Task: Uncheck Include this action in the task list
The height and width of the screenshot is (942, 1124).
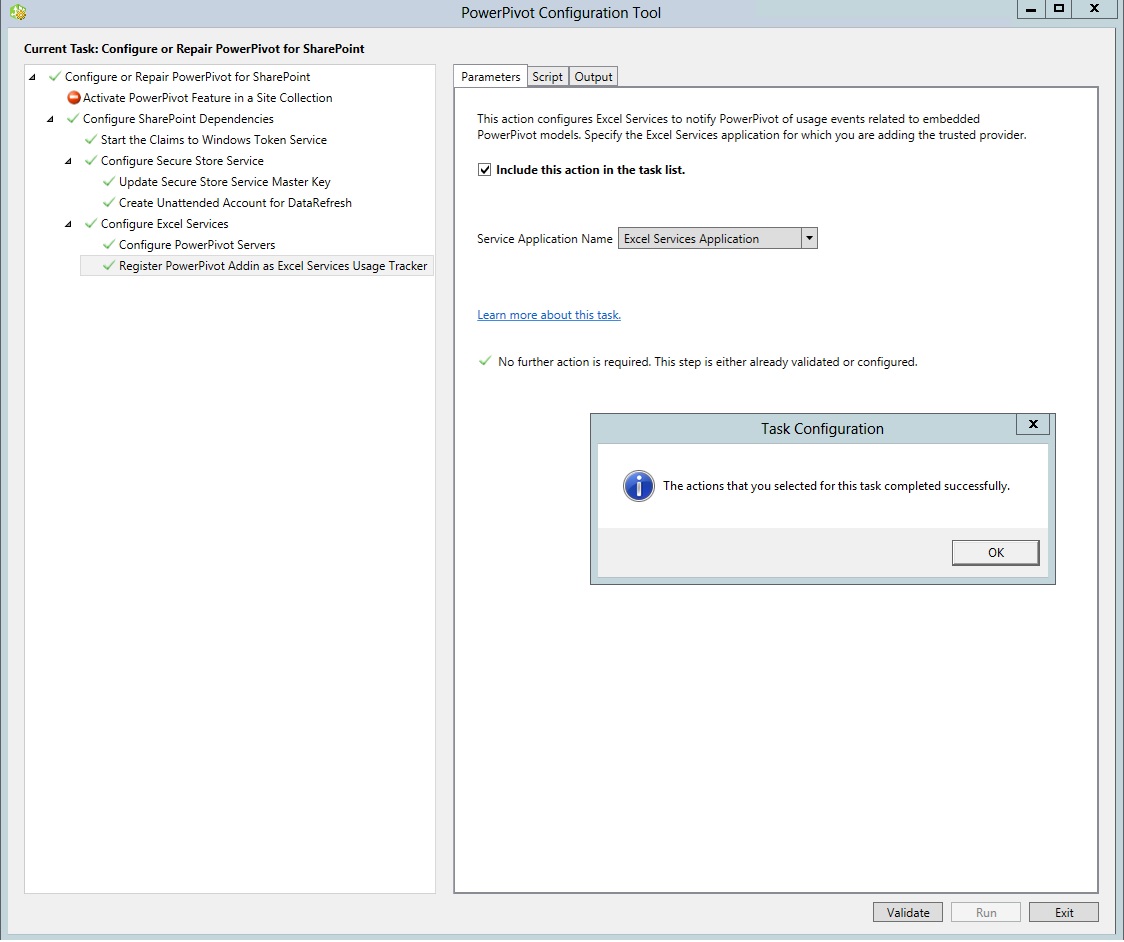Action: [484, 168]
